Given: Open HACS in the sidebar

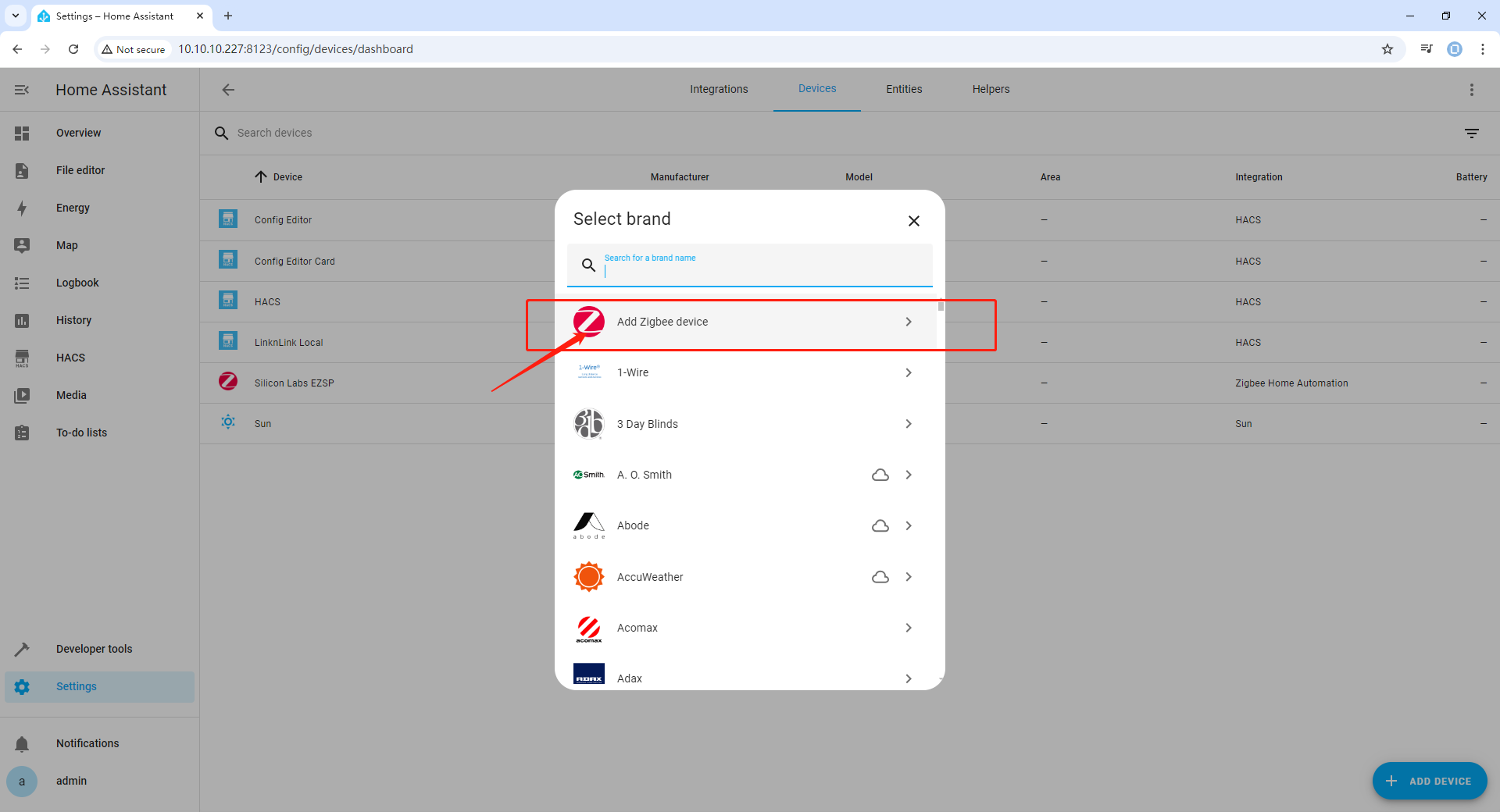Looking at the screenshot, I should click(70, 358).
